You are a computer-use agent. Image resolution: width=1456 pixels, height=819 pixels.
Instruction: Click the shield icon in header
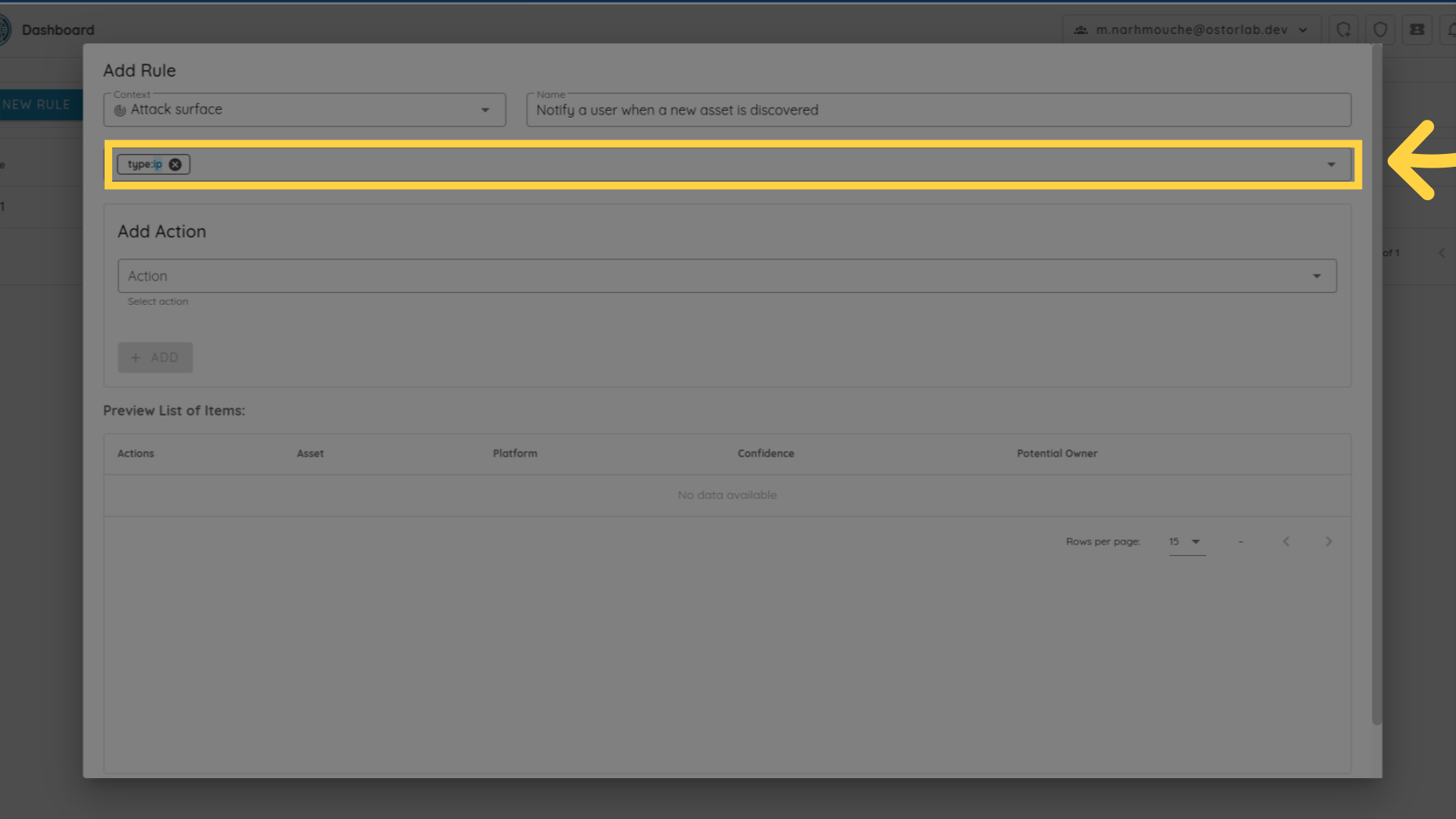pos(1380,30)
